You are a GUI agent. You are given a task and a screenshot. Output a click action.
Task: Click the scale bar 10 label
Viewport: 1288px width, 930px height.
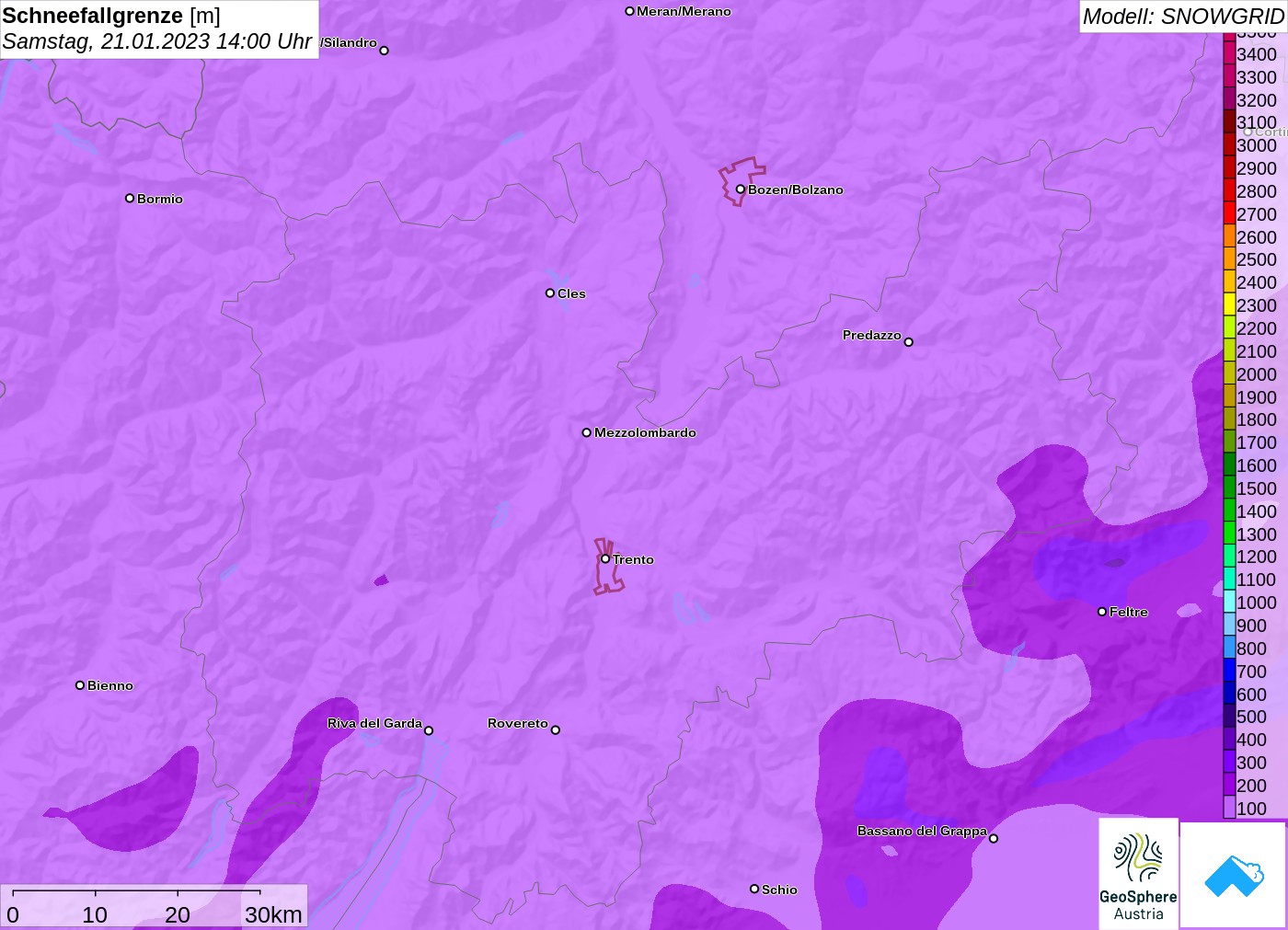pyautogui.click(x=95, y=914)
